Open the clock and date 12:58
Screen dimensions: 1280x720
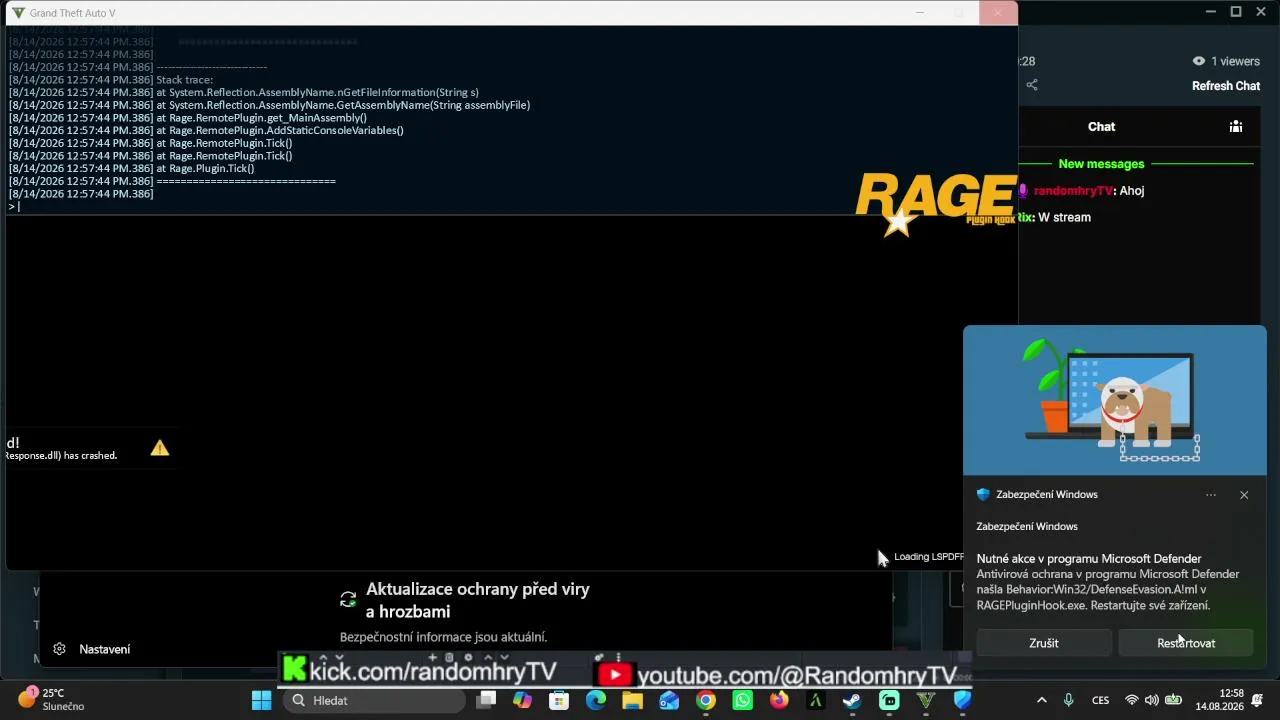pos(1219,700)
